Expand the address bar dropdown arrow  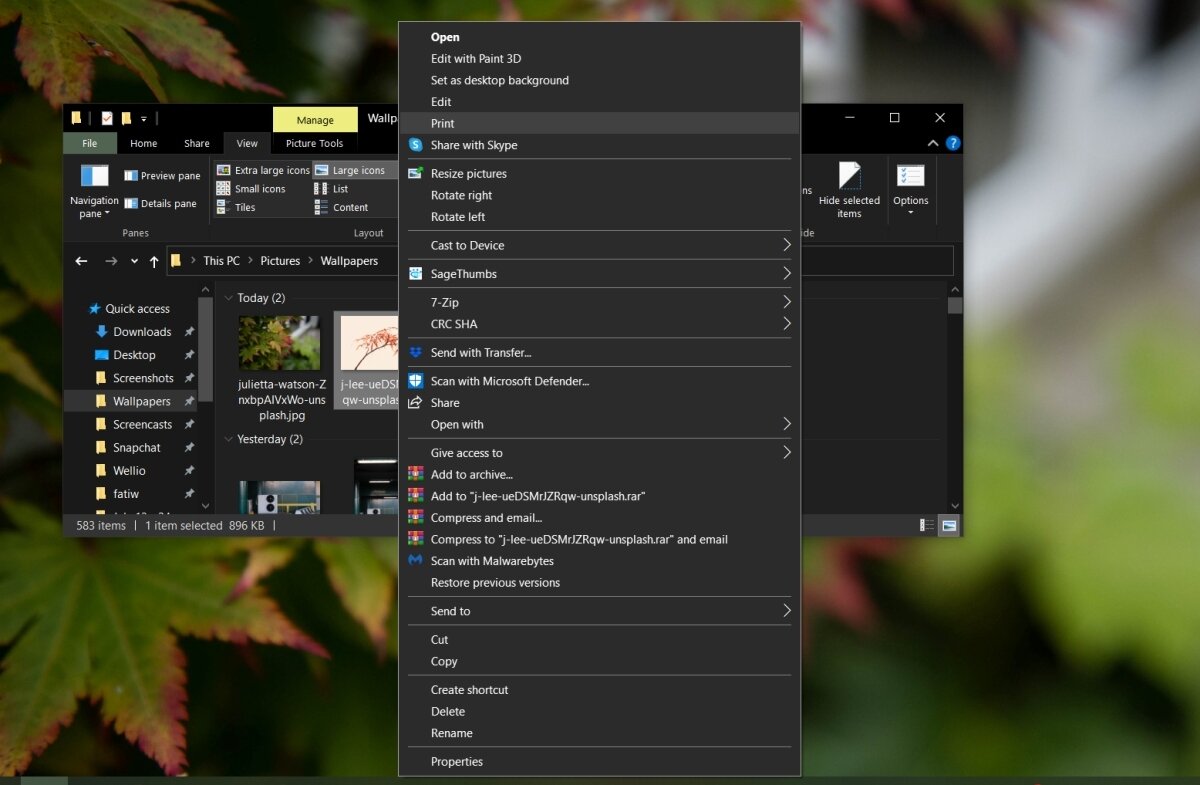133,260
